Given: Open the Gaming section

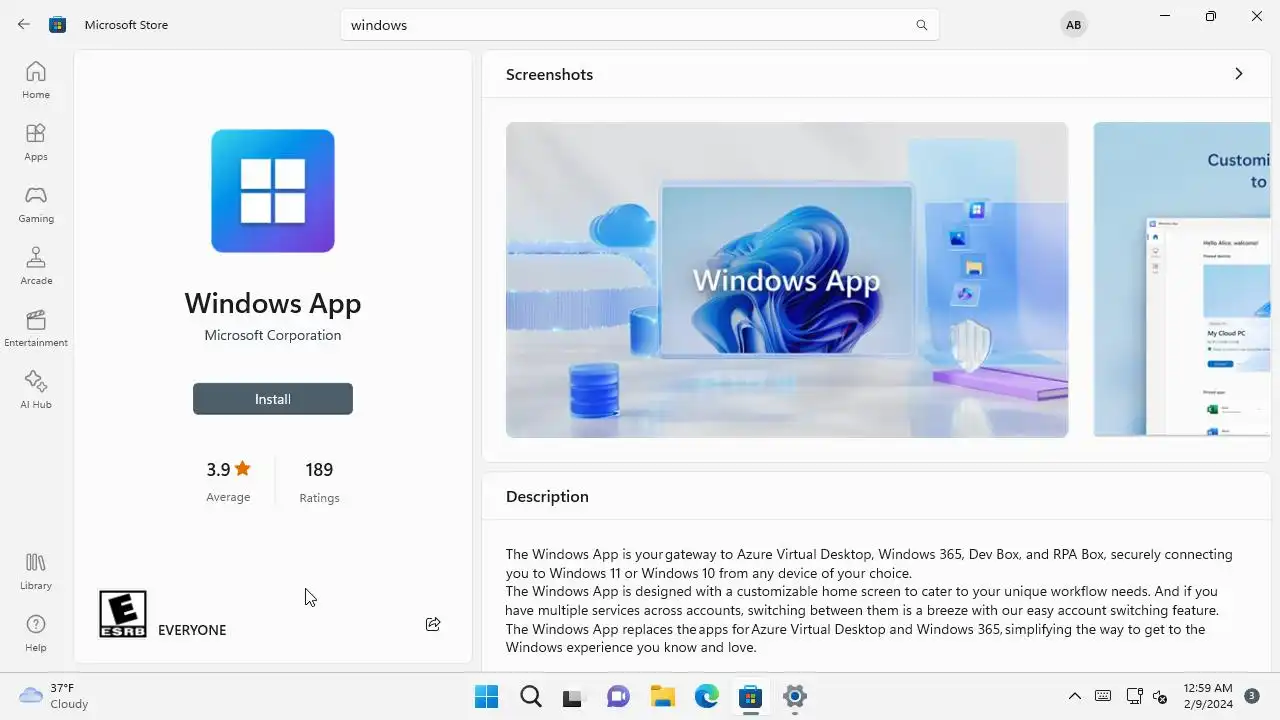Looking at the screenshot, I should point(36,204).
